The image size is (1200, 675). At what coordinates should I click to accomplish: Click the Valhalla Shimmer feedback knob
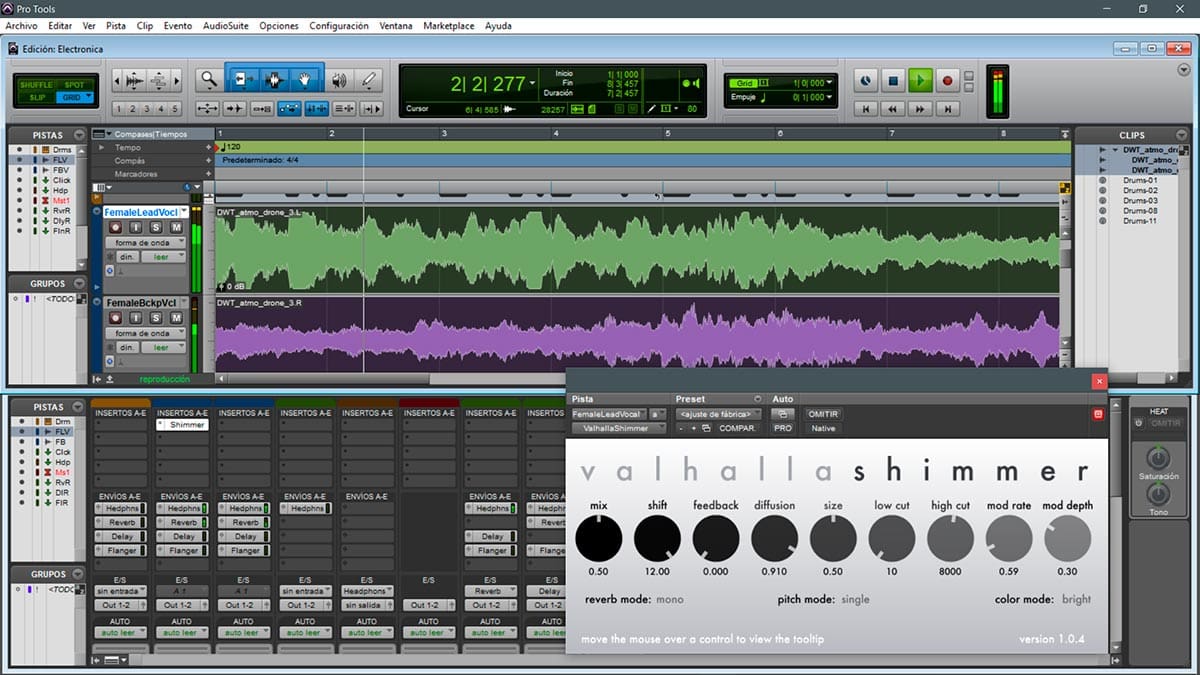click(x=716, y=539)
